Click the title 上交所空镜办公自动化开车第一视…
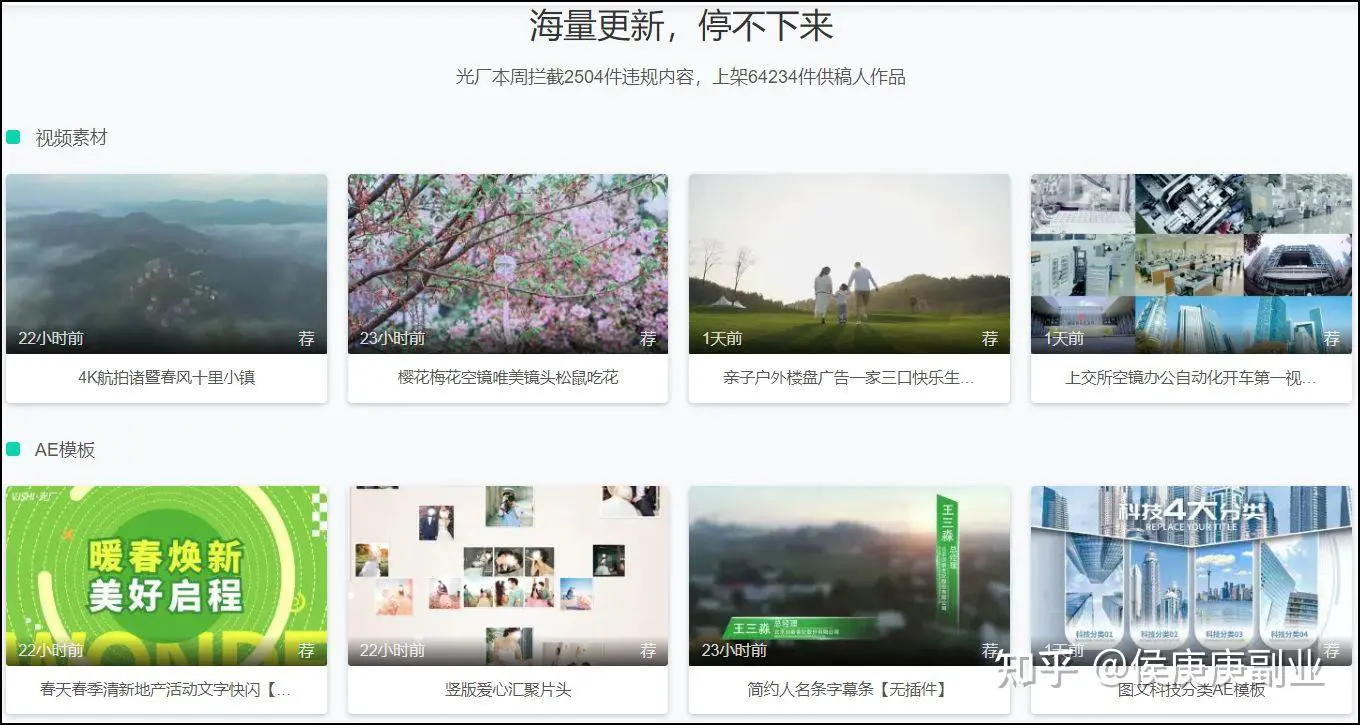Image resolution: width=1360 pixels, height=725 pixels. click(x=1191, y=378)
